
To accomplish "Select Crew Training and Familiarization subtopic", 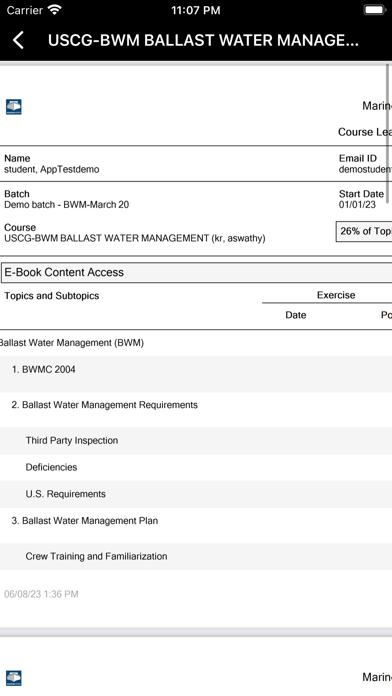I will 196,556.
